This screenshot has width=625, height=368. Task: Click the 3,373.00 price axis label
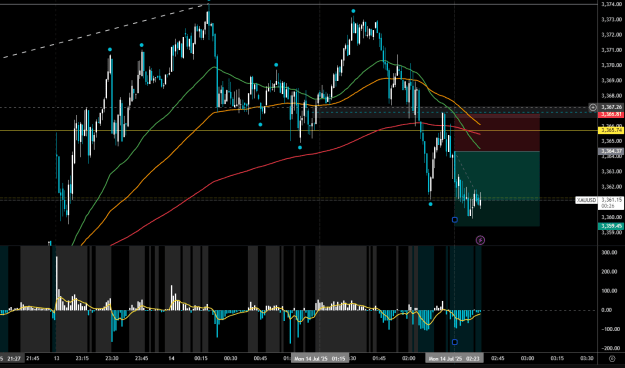612,19
